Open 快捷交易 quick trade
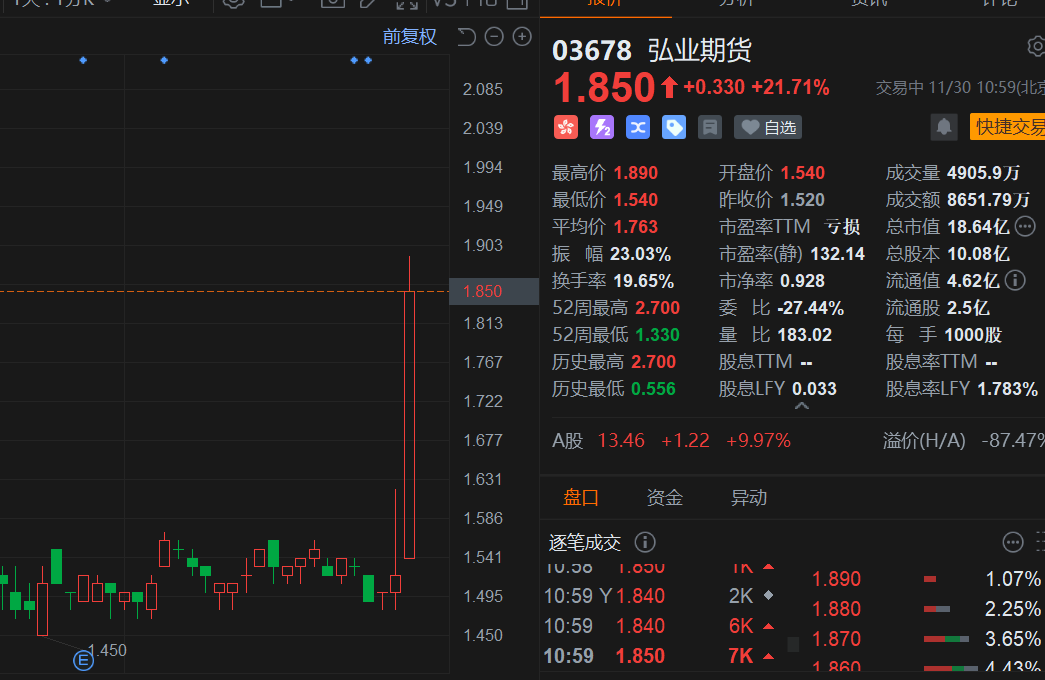 click(x=1008, y=127)
